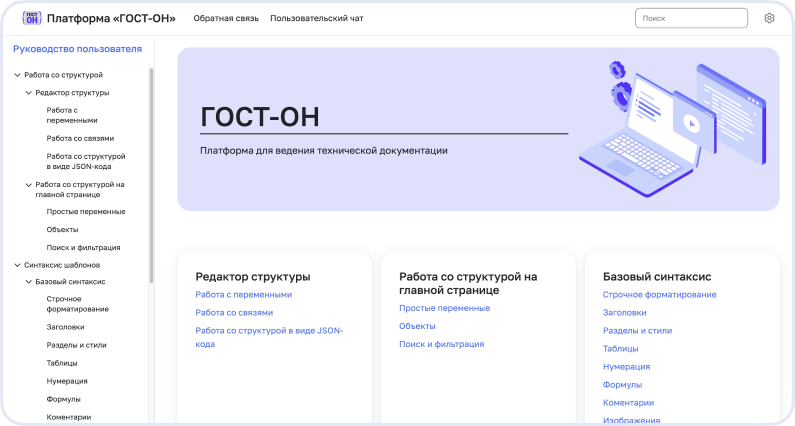Select Разделы и стили in the sidebar tree
Screen dimensions: 795x426
tap(77, 345)
